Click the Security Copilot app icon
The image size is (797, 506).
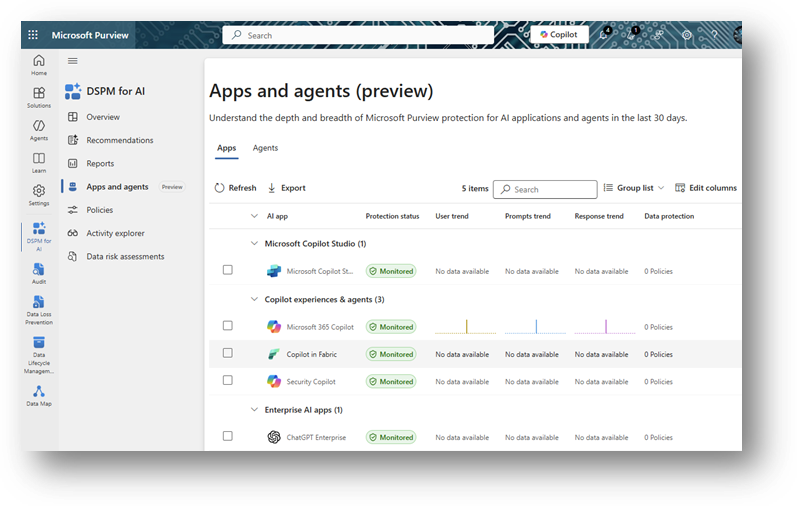pyautogui.click(x=274, y=381)
